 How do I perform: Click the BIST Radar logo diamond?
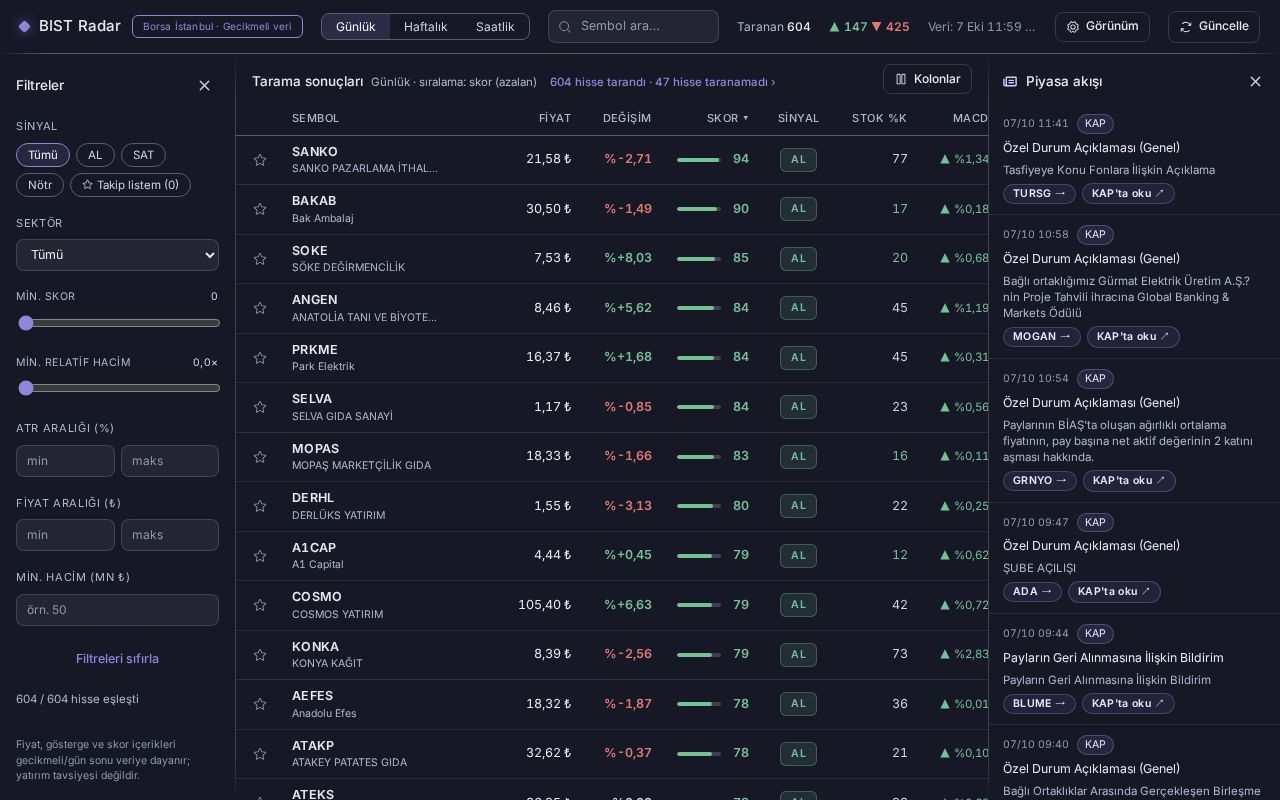[25, 26]
